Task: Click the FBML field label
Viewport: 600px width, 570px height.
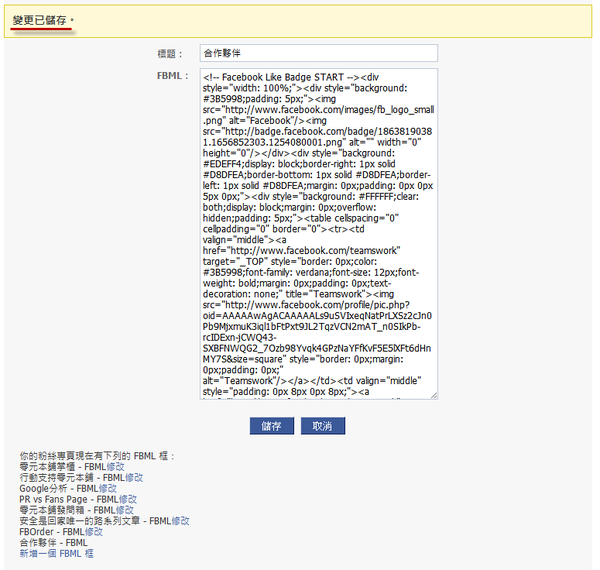Action: (x=173, y=76)
